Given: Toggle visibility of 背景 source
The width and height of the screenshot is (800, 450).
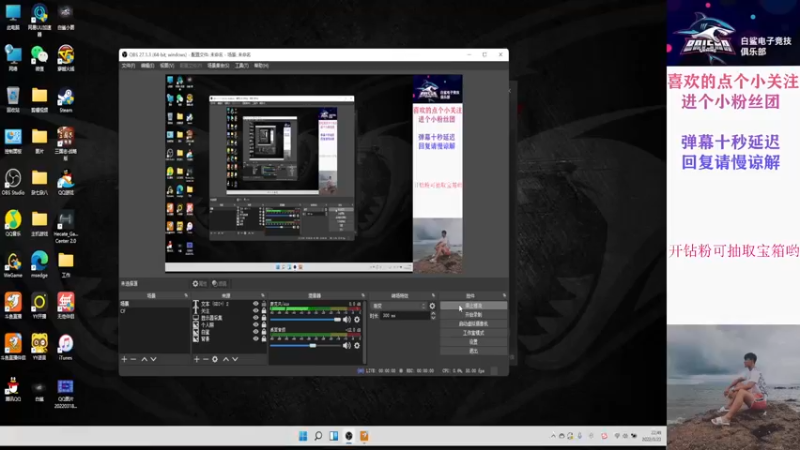Looking at the screenshot, I should tap(256, 339).
